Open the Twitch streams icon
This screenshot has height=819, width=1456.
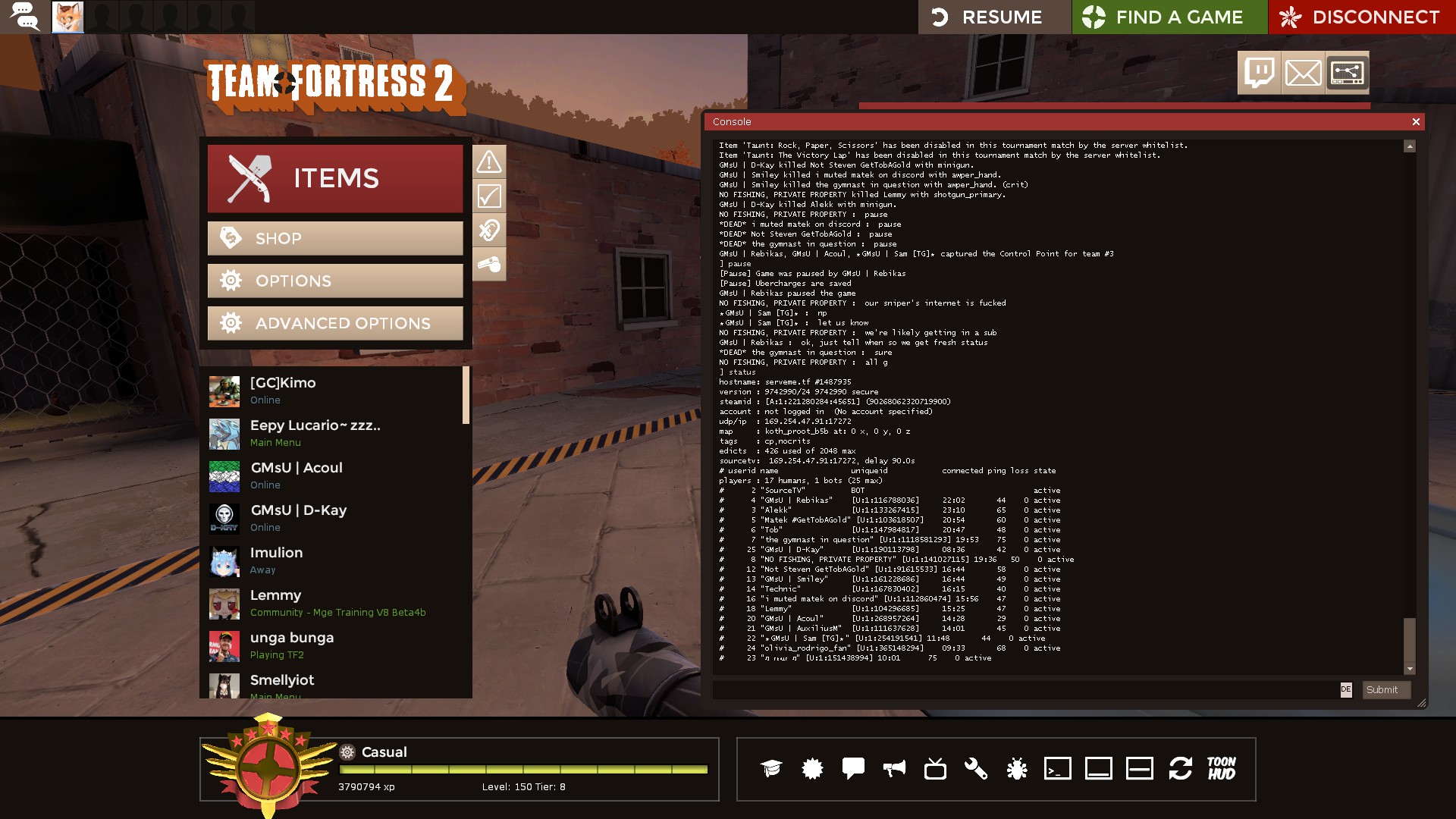coord(1259,73)
